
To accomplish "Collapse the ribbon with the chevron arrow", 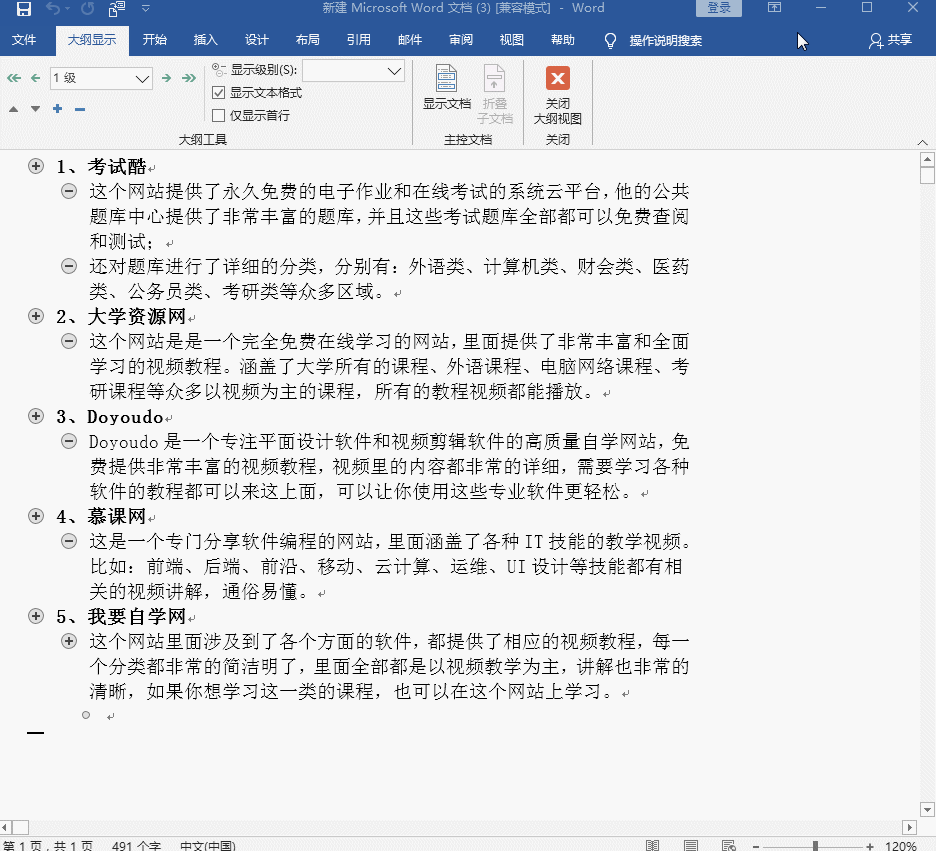I will [922, 142].
